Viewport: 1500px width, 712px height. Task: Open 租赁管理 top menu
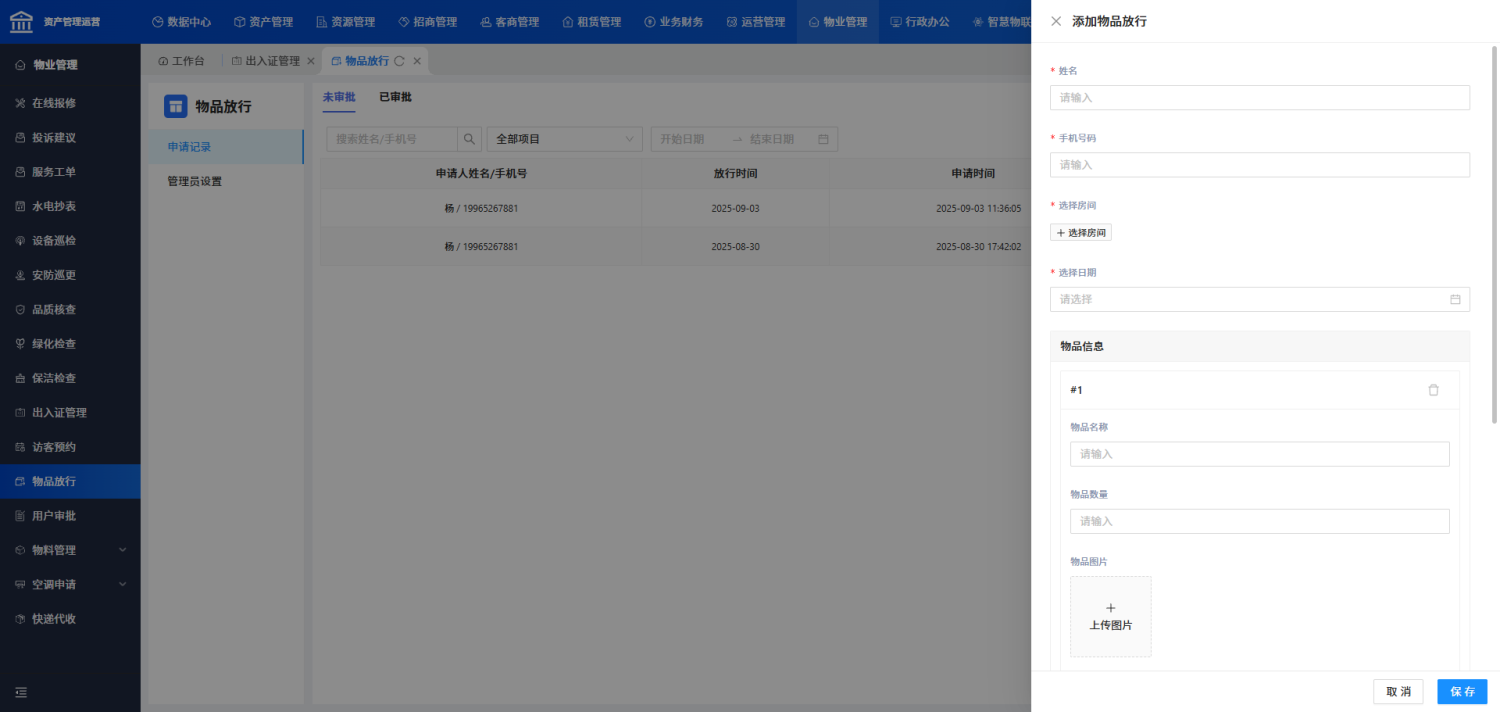coord(591,21)
